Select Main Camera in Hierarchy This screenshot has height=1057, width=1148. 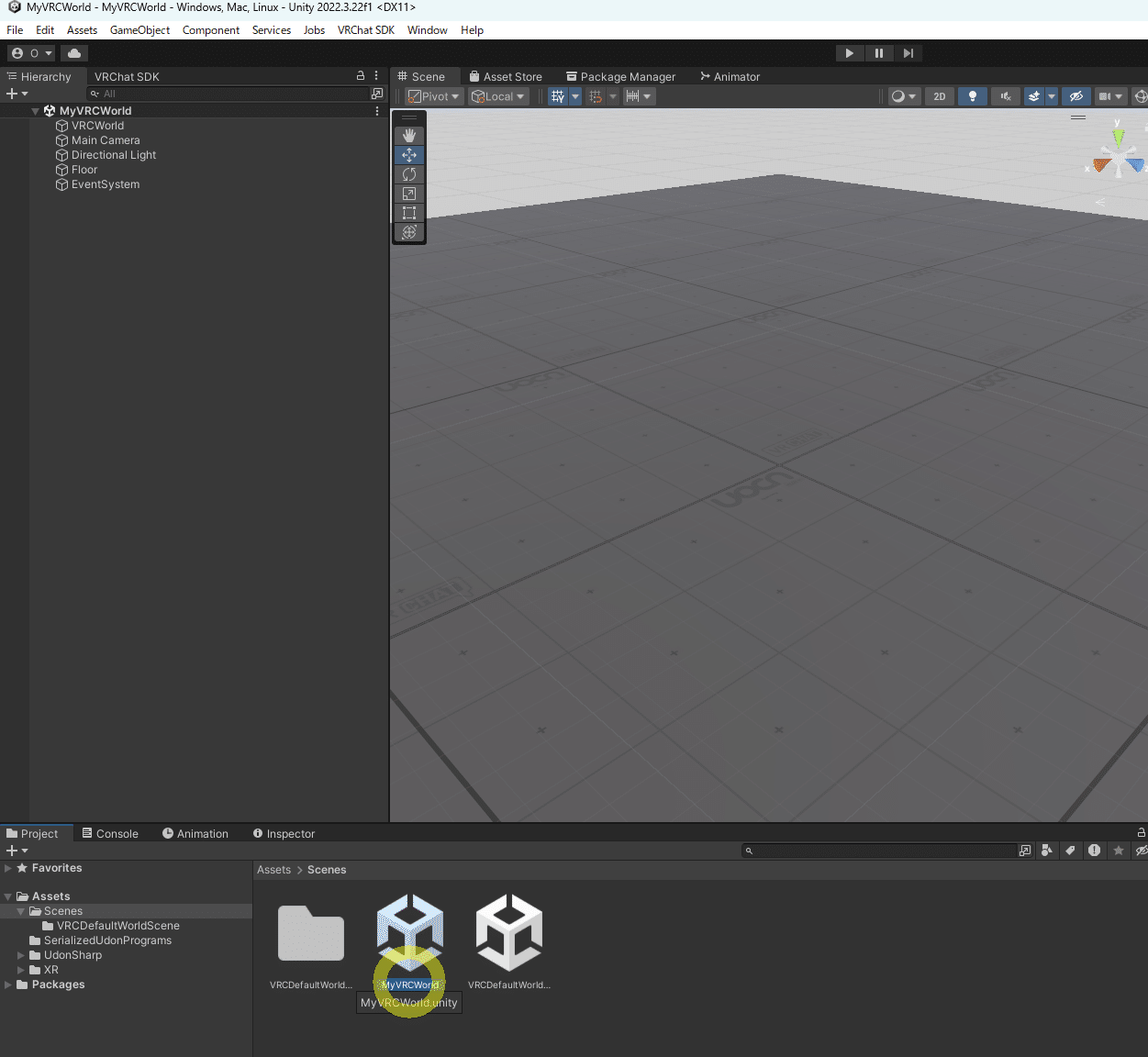tap(106, 140)
